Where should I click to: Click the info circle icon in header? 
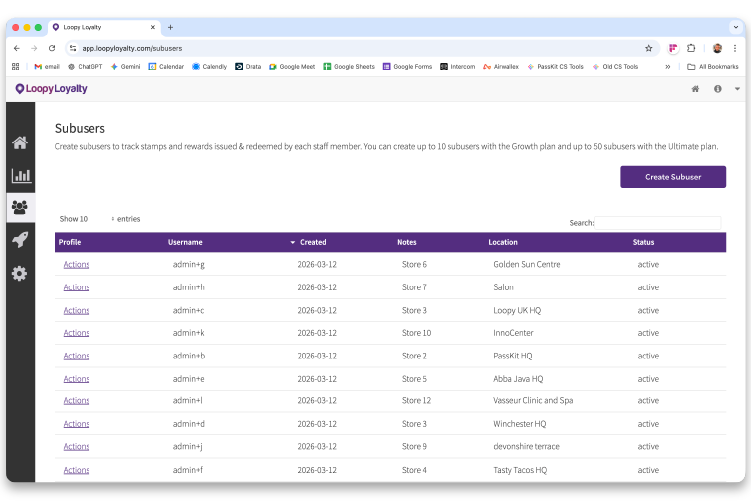[717, 89]
